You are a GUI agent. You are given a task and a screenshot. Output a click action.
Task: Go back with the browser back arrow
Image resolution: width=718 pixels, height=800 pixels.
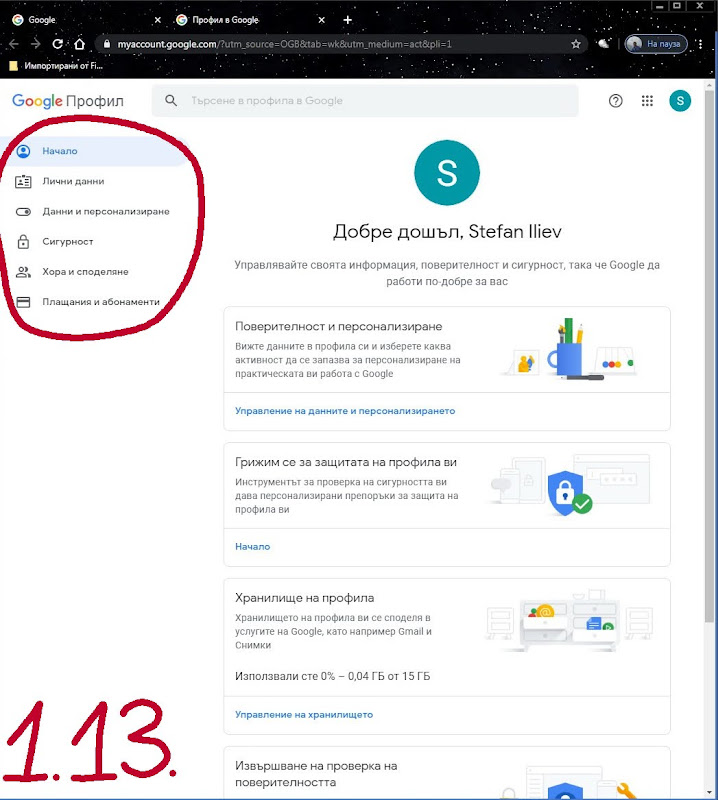click(14, 44)
